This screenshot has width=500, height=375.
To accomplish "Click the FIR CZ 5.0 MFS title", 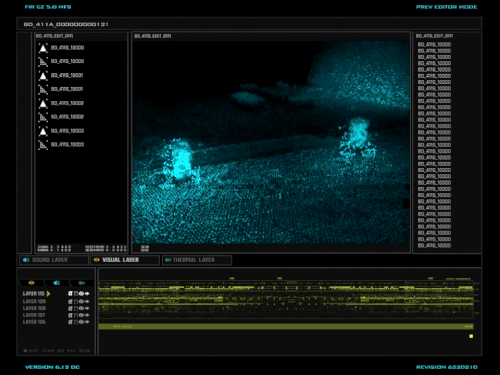I will 48,7.
